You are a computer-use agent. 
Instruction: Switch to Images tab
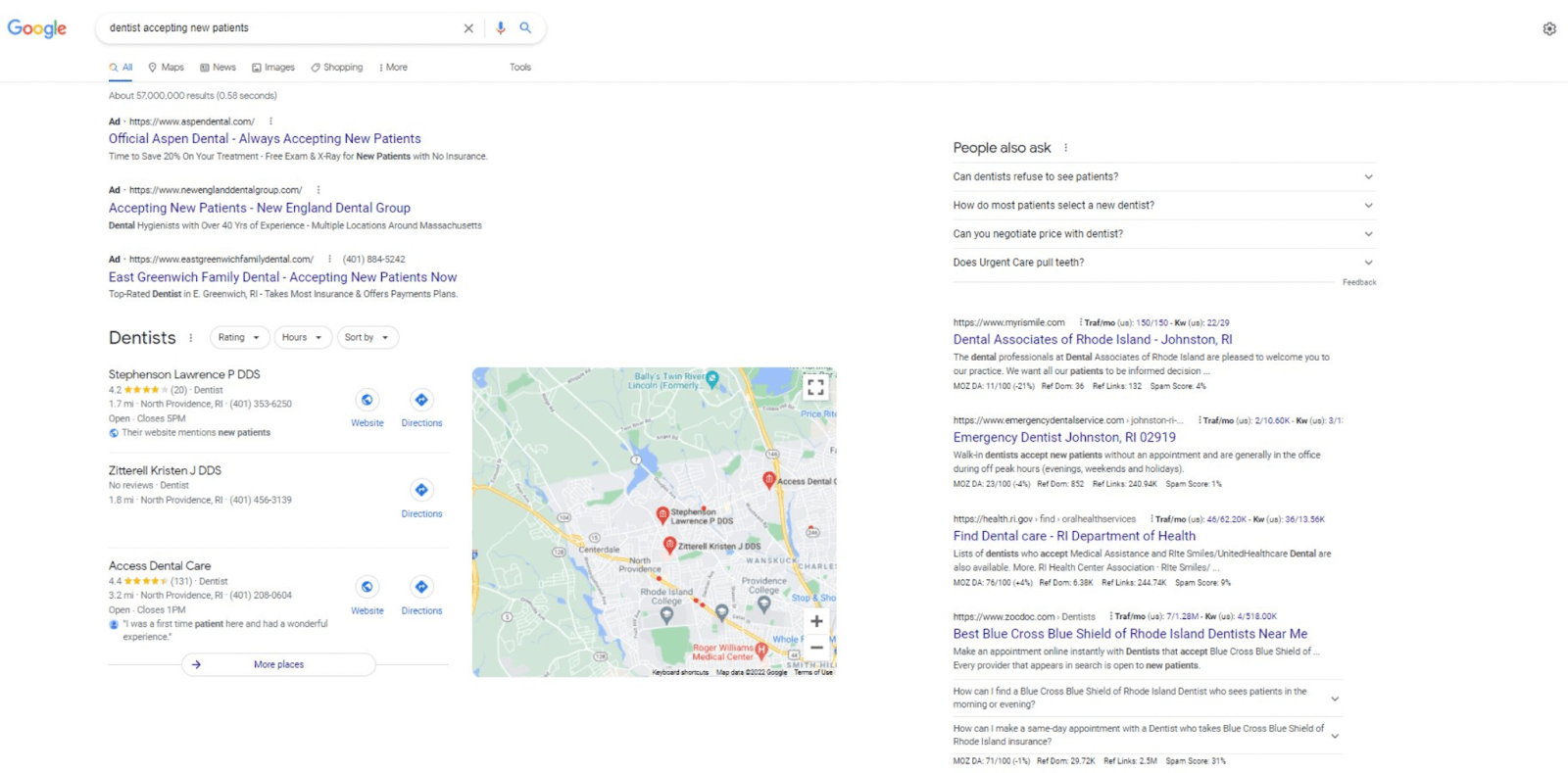coord(272,68)
